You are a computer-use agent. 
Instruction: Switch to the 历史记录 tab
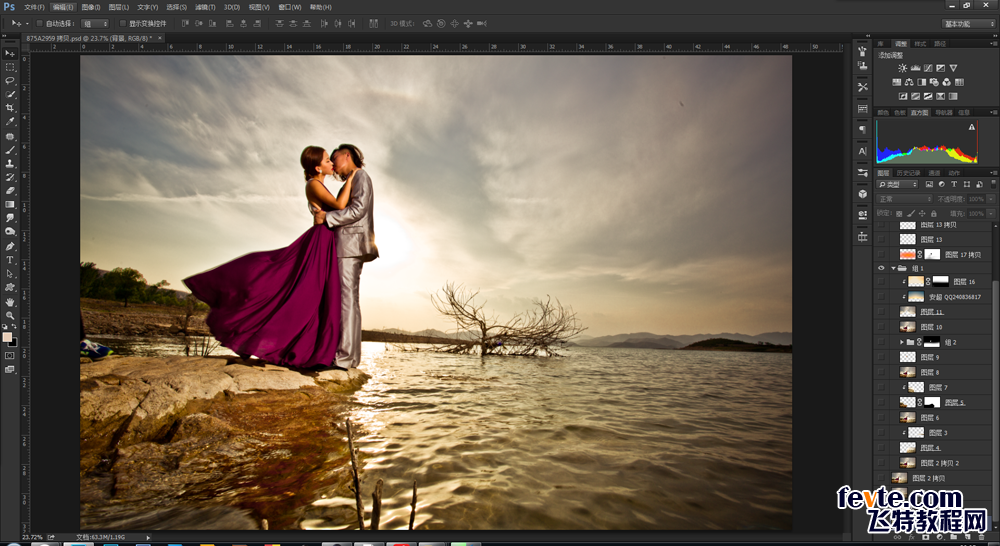tap(908, 173)
